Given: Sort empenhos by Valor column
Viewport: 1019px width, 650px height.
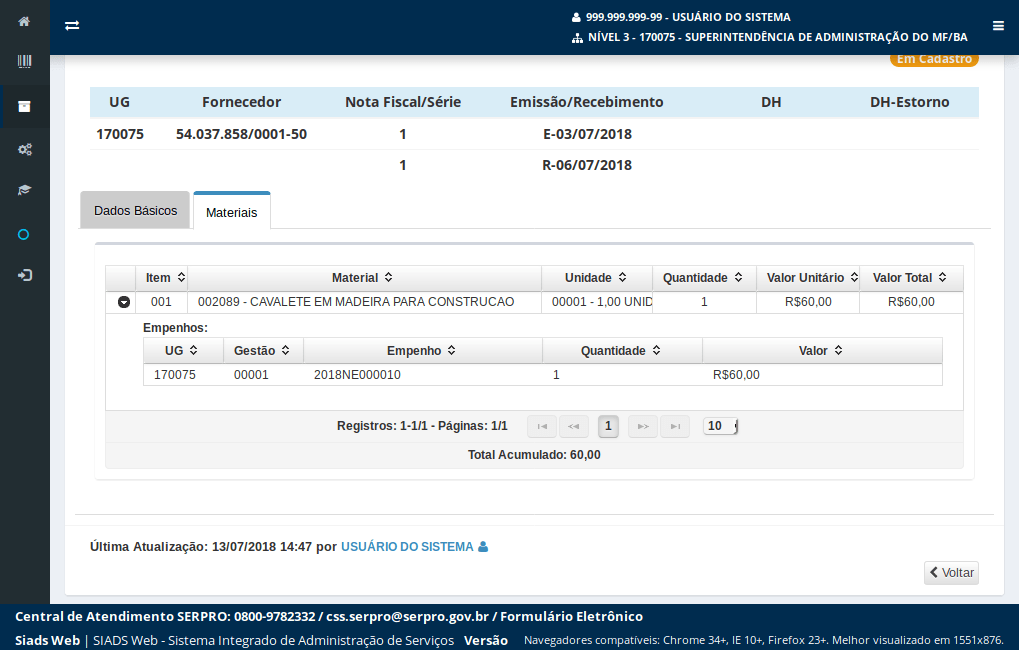Looking at the screenshot, I should point(838,350).
